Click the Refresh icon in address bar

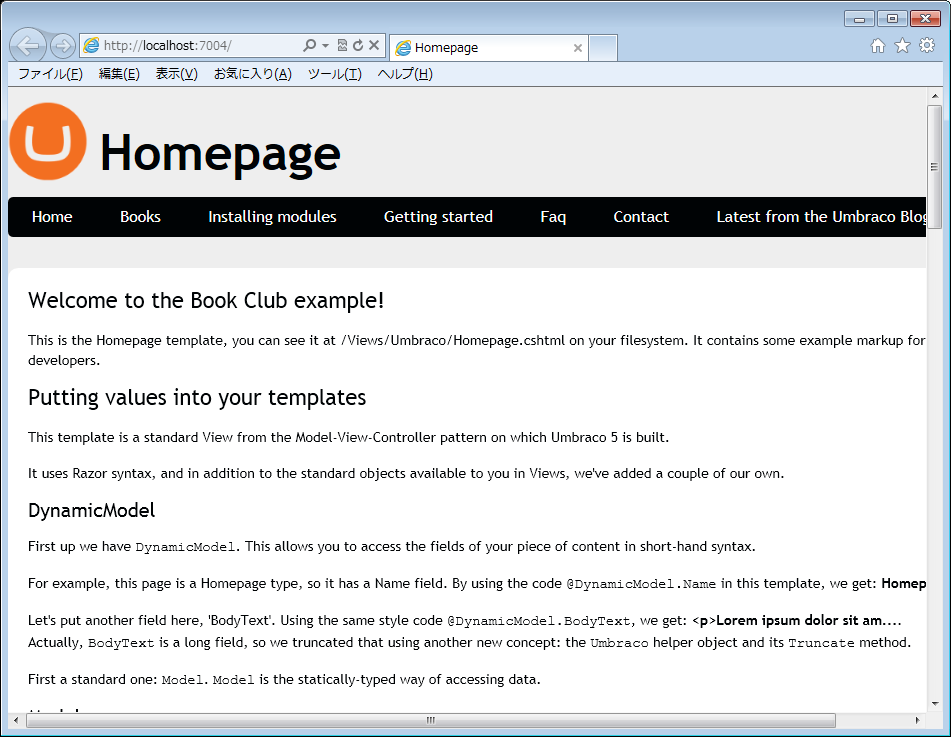pos(358,46)
